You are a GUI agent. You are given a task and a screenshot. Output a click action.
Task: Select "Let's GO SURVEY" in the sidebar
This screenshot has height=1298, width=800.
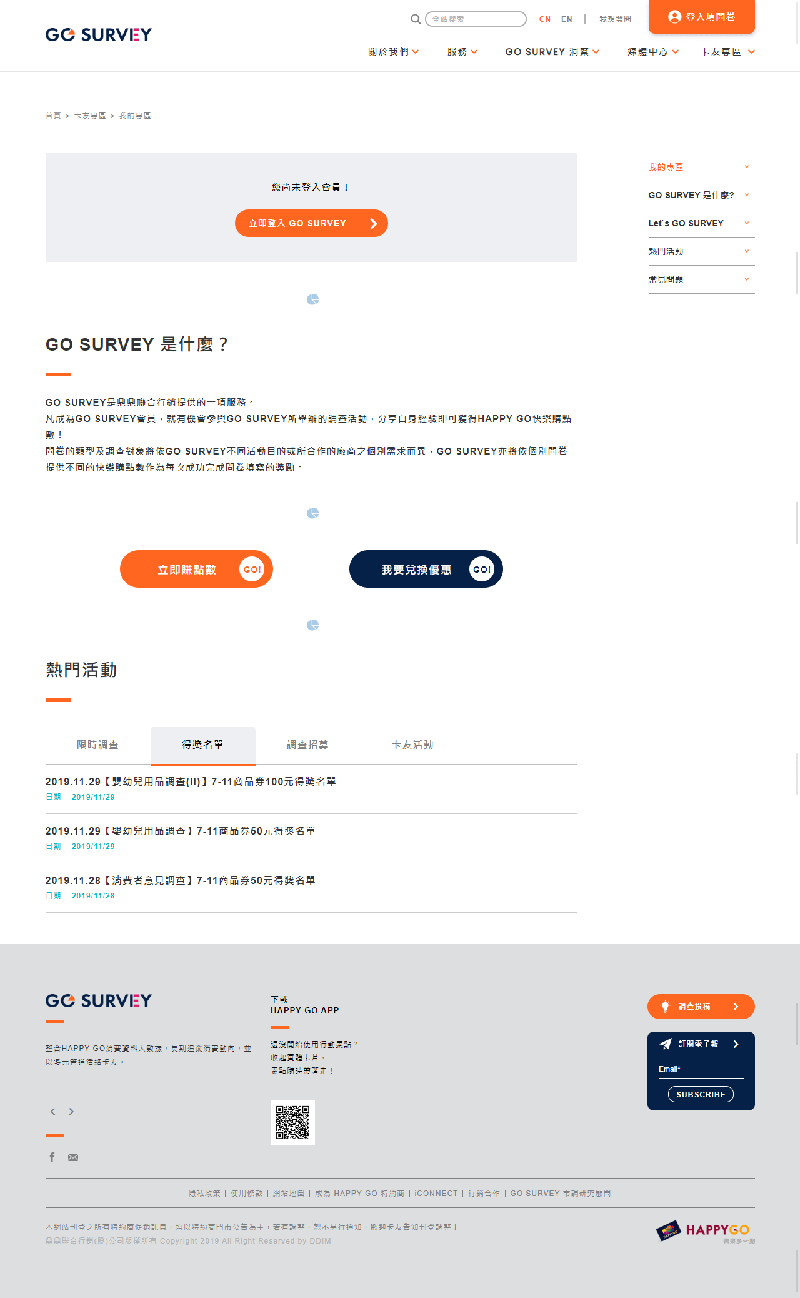pos(686,223)
